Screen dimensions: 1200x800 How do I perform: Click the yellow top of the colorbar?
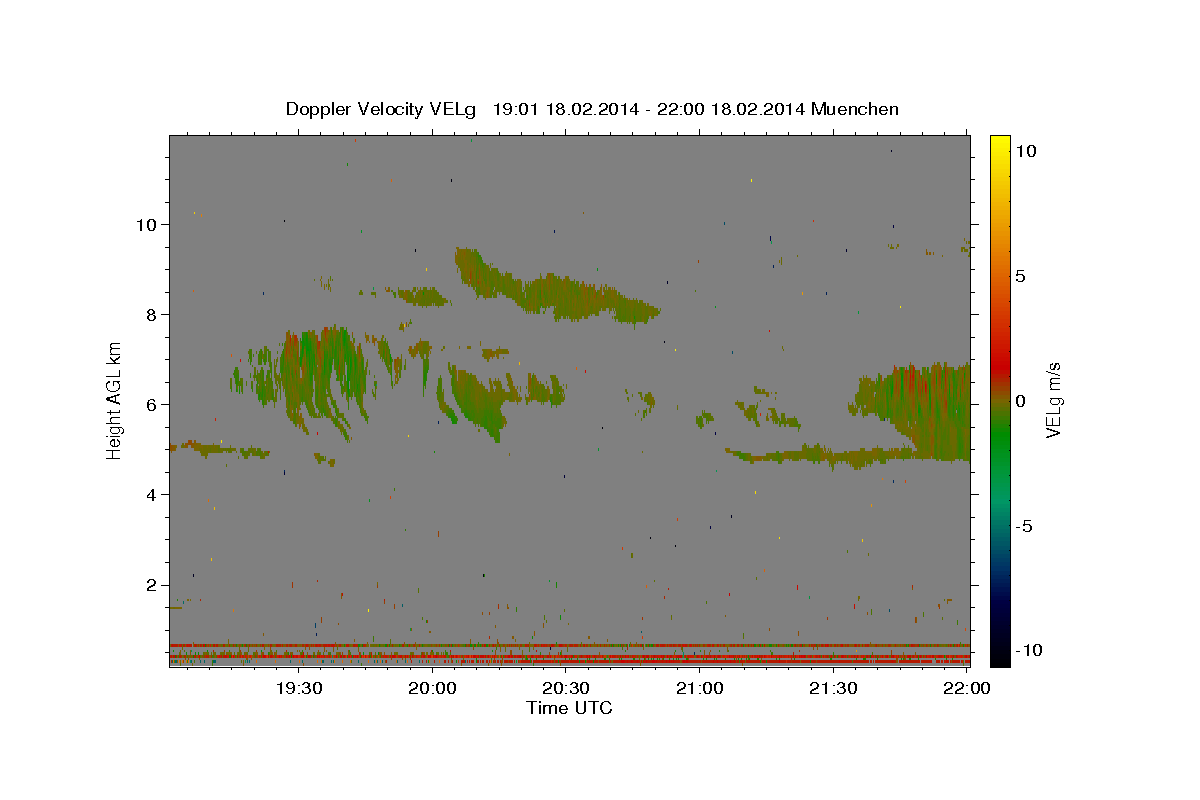pyautogui.click(x=999, y=145)
